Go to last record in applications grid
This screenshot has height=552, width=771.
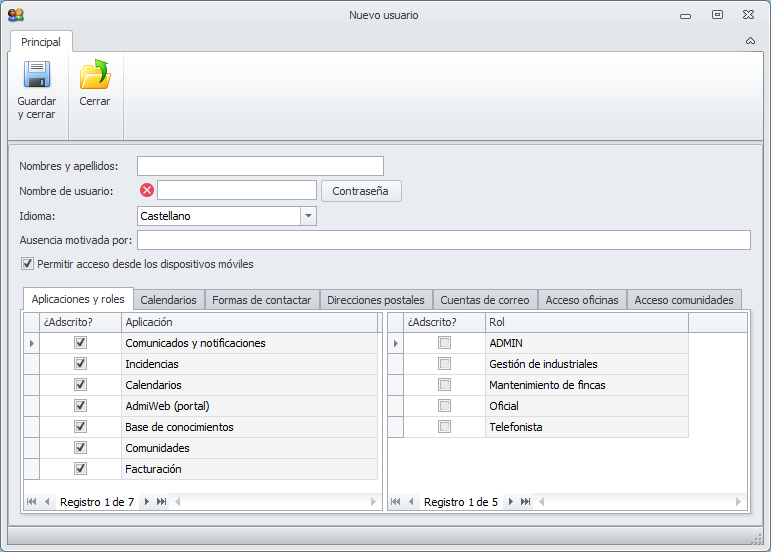click(x=161, y=501)
